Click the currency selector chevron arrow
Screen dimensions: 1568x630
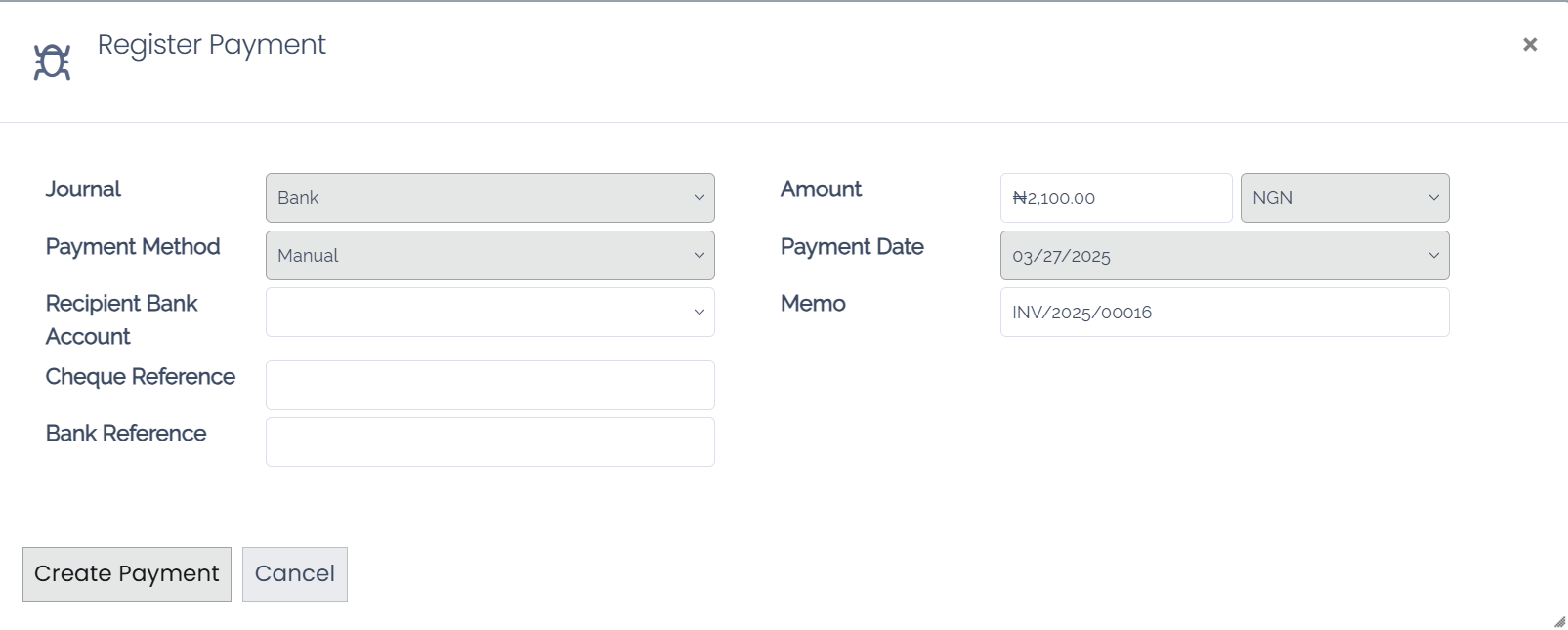1434,198
